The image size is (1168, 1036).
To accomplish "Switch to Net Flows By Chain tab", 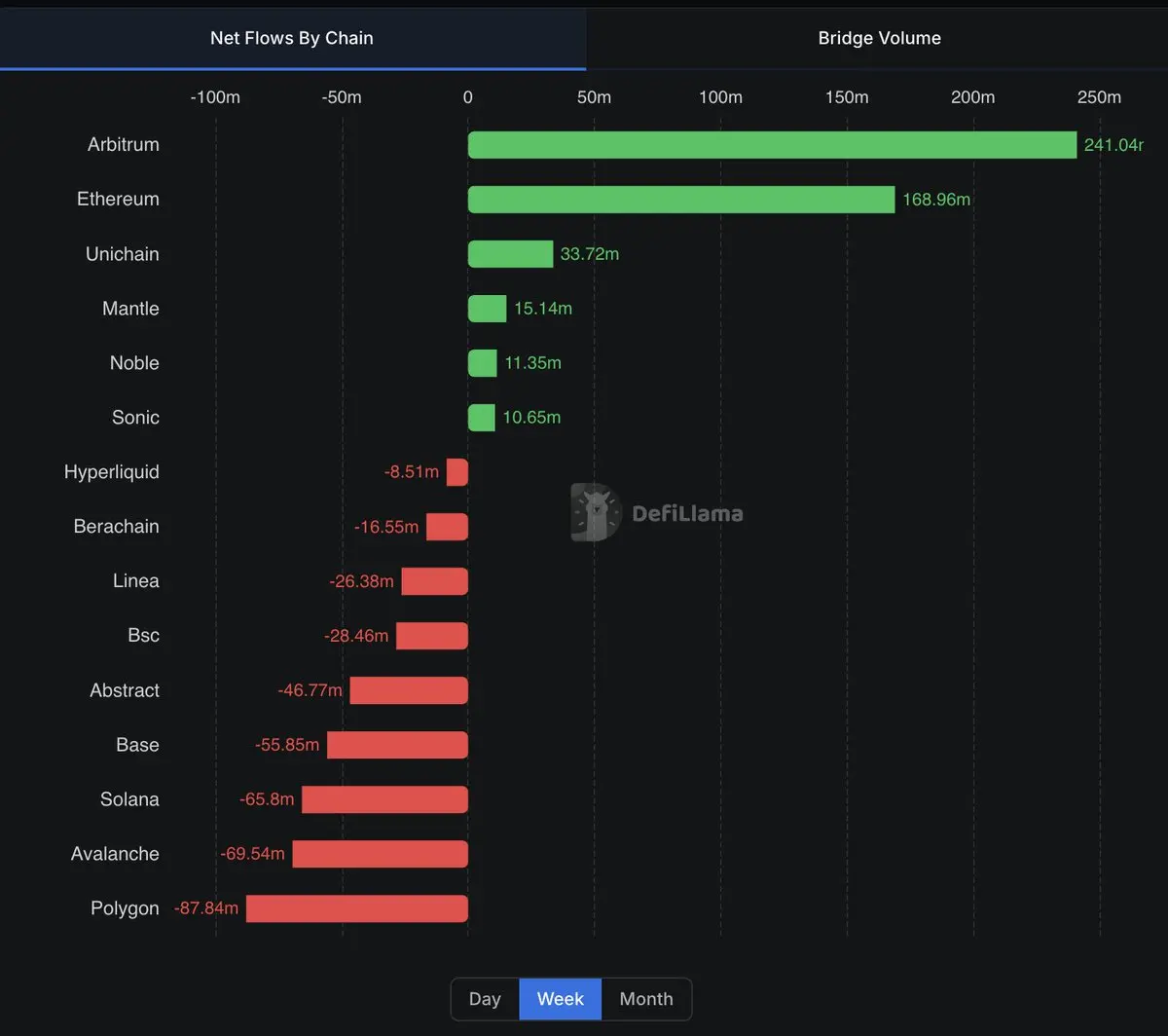I will coord(292,39).
